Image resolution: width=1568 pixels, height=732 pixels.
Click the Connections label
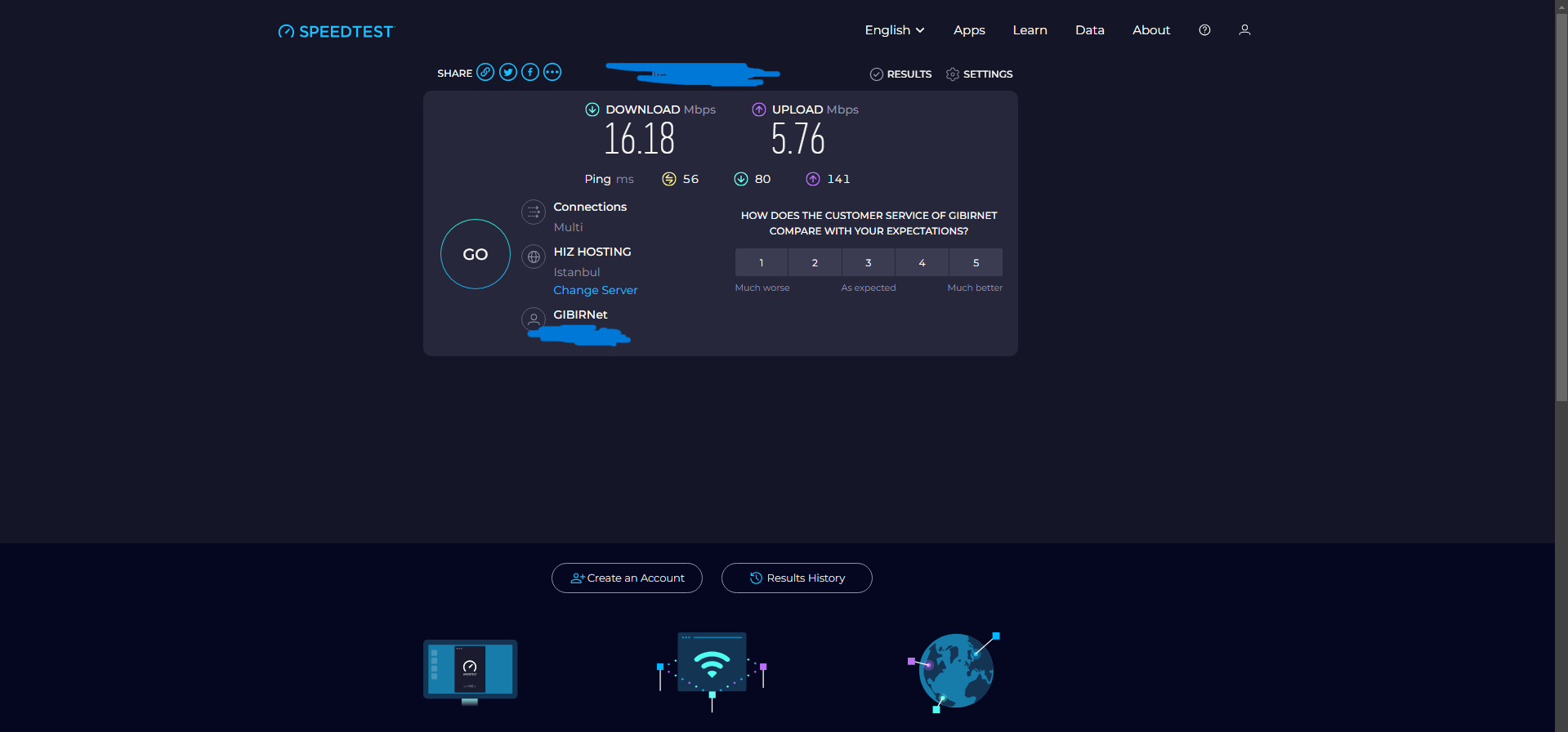pos(590,207)
